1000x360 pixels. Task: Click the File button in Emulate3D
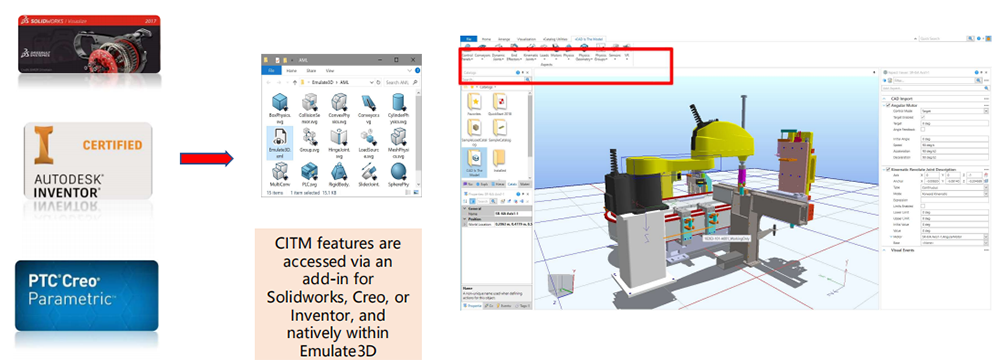469,39
